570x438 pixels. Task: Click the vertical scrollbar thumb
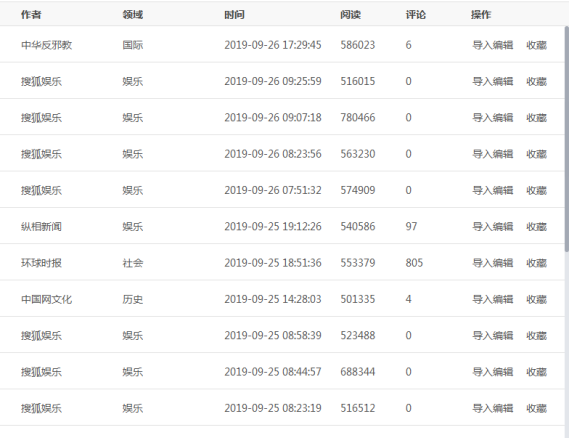tap(567, 139)
